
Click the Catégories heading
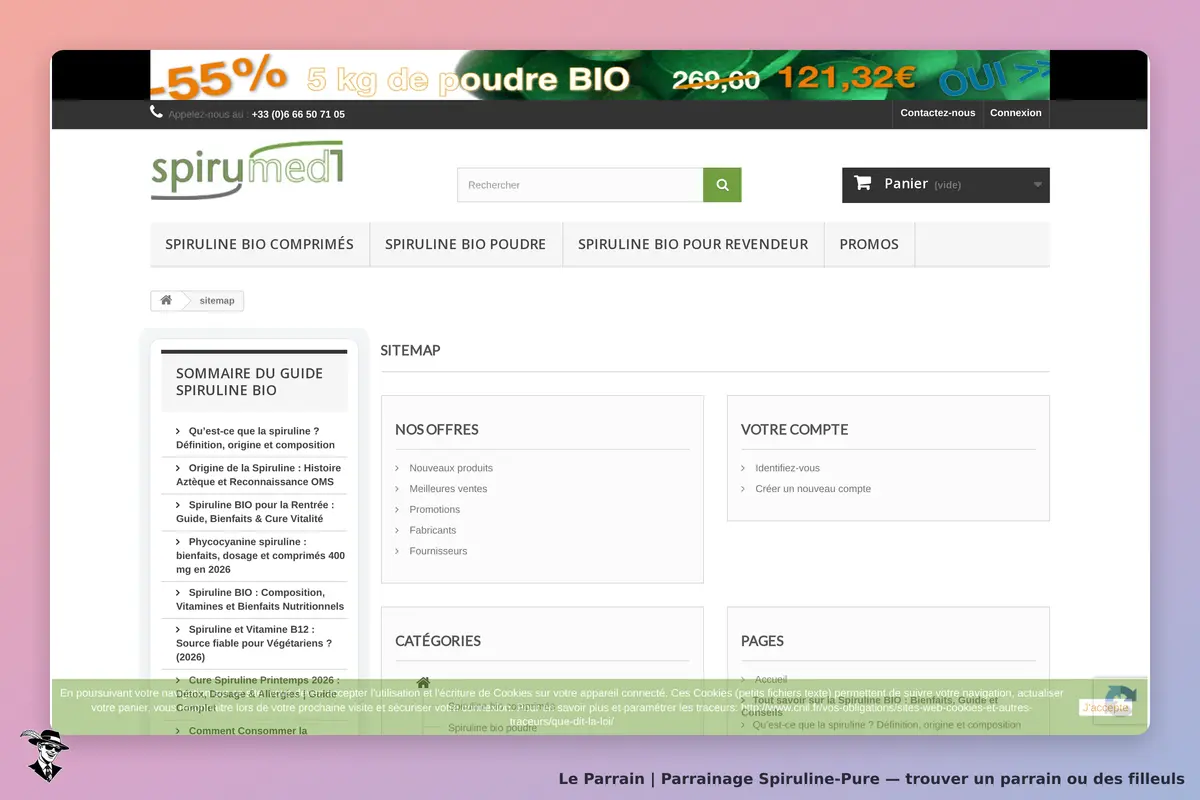pyautogui.click(x=438, y=640)
